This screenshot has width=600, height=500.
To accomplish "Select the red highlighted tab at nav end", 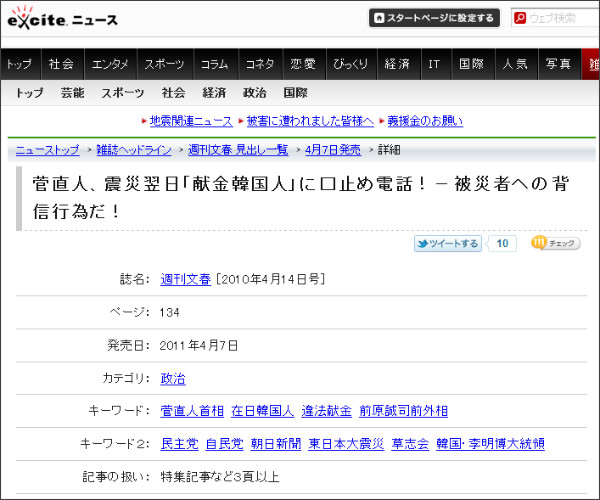I will click(591, 64).
